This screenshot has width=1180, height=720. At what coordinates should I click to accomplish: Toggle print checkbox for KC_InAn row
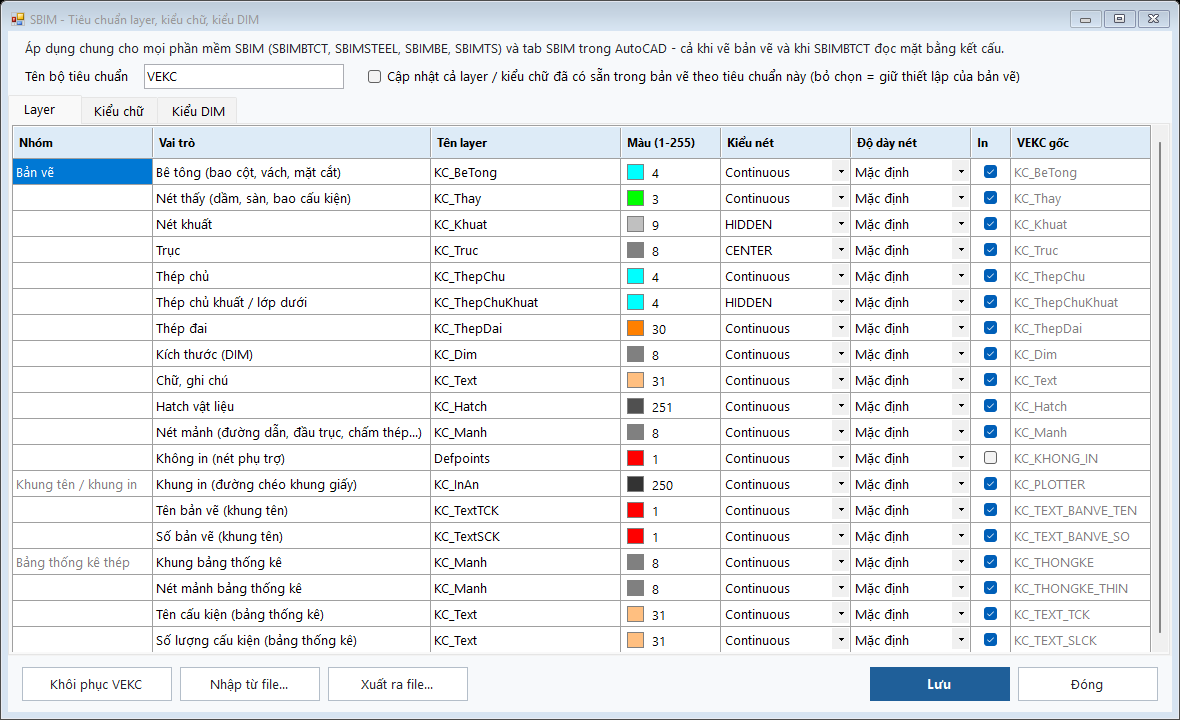pyautogui.click(x=990, y=485)
